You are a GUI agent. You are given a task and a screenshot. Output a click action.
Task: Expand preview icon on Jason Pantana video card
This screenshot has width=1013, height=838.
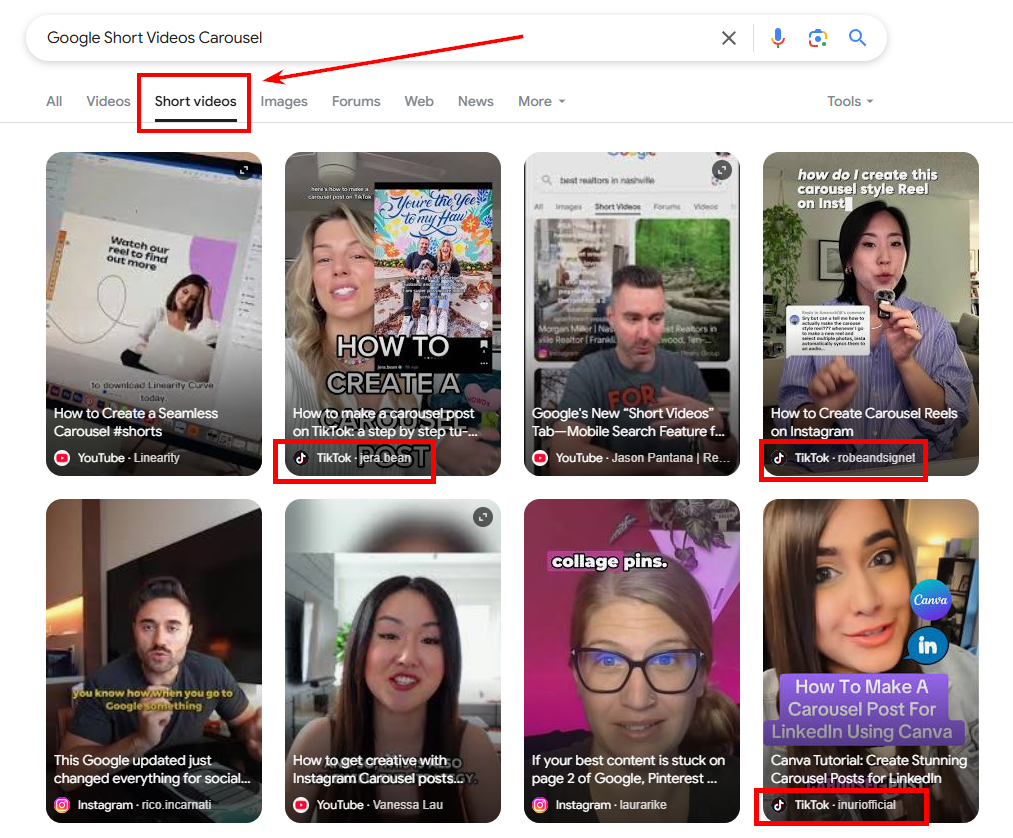(722, 170)
